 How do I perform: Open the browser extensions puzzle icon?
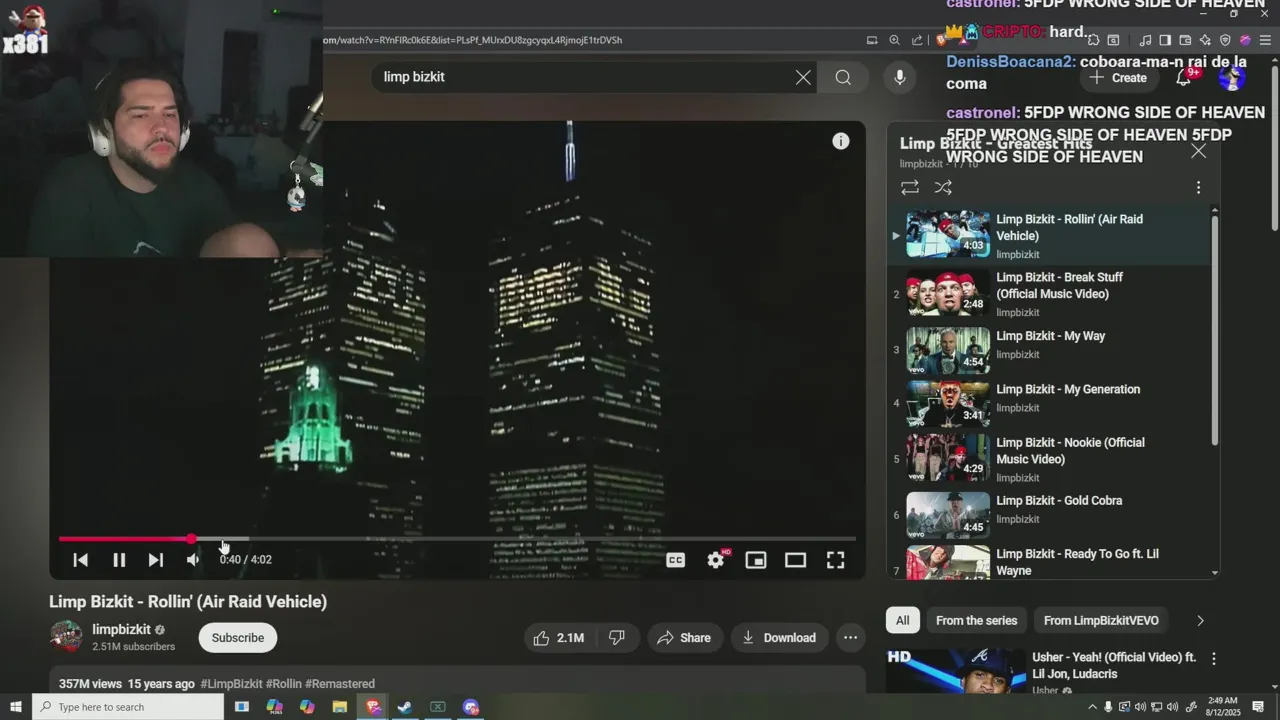point(1093,40)
